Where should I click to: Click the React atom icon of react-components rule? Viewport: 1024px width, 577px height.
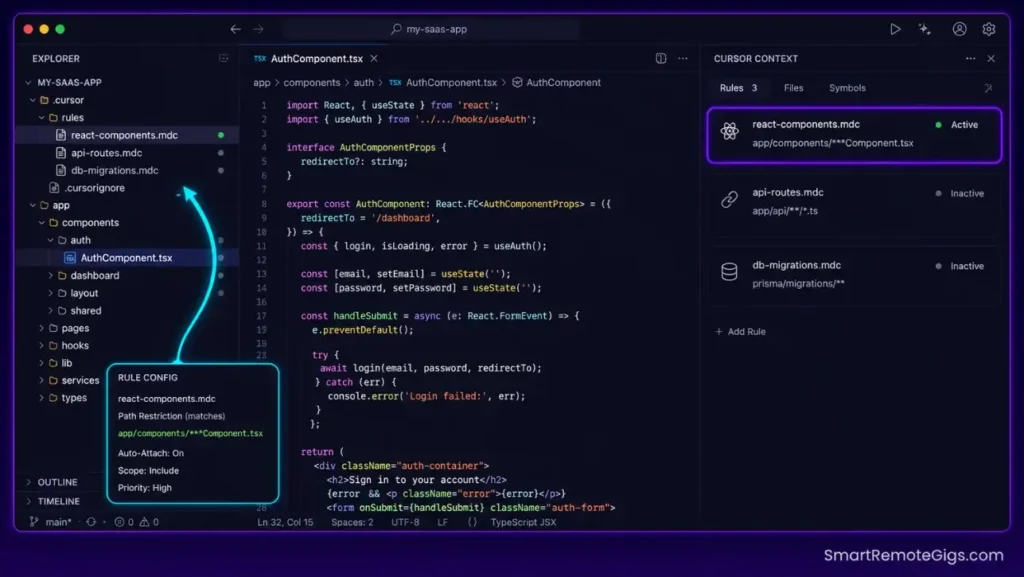coord(729,131)
